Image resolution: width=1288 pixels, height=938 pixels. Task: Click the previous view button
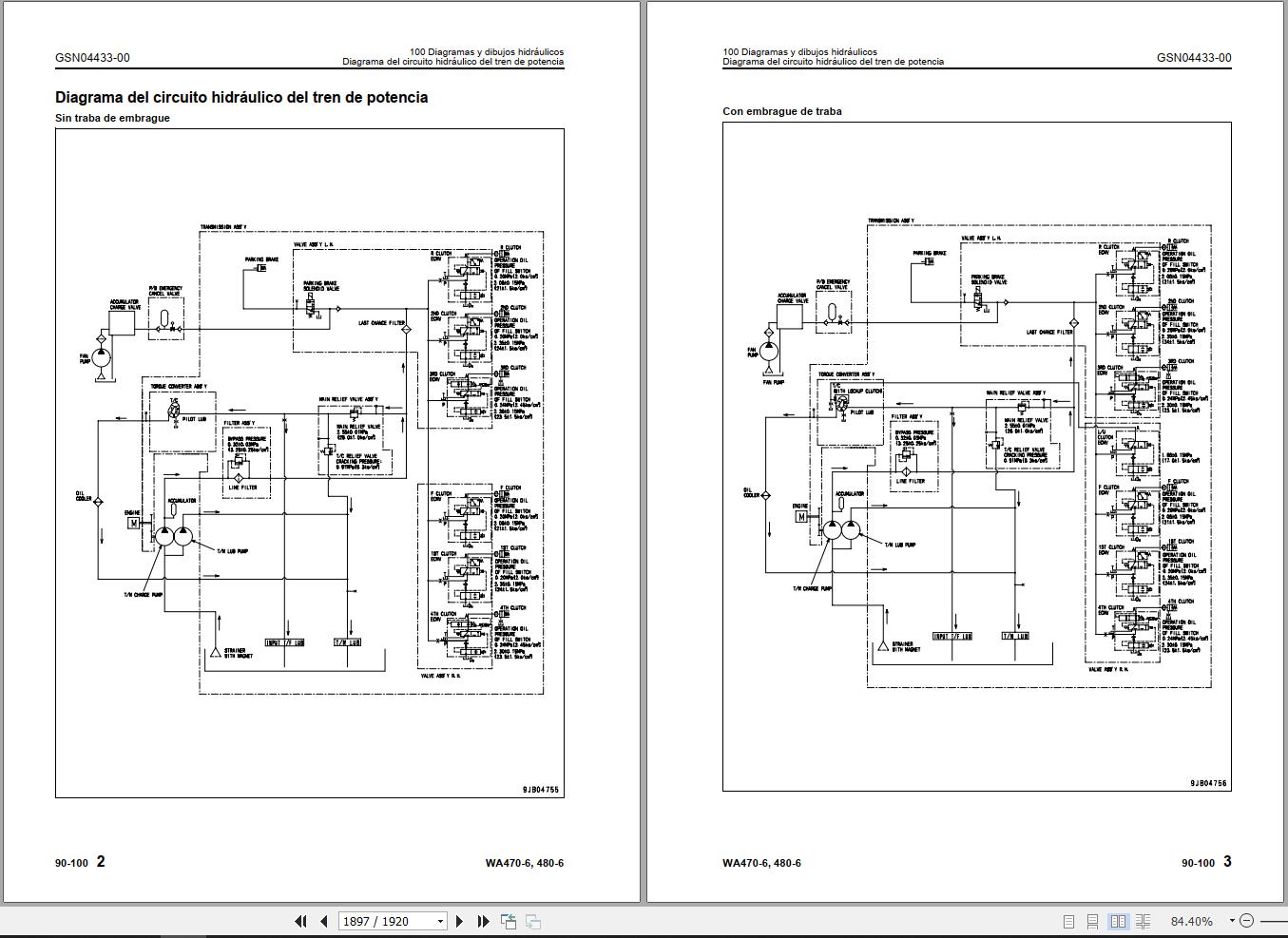509,921
